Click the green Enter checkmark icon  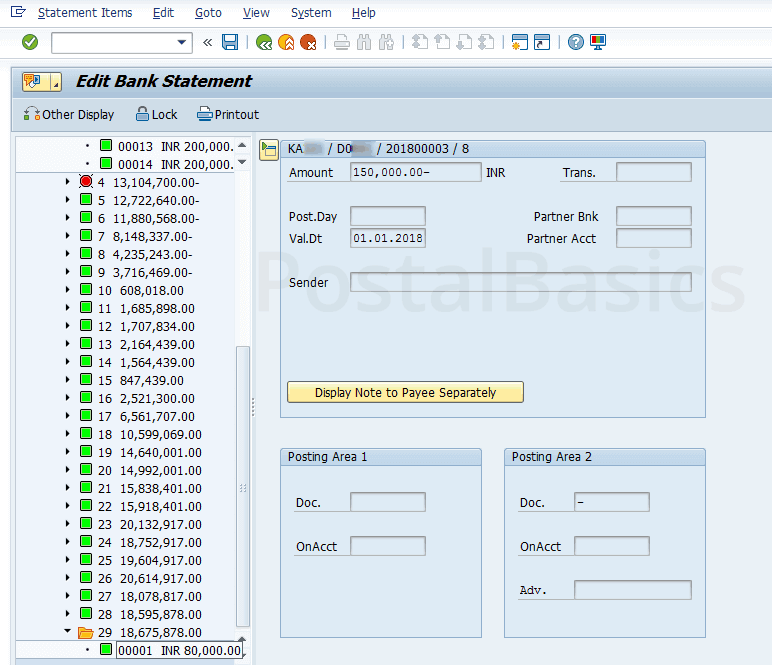30,42
